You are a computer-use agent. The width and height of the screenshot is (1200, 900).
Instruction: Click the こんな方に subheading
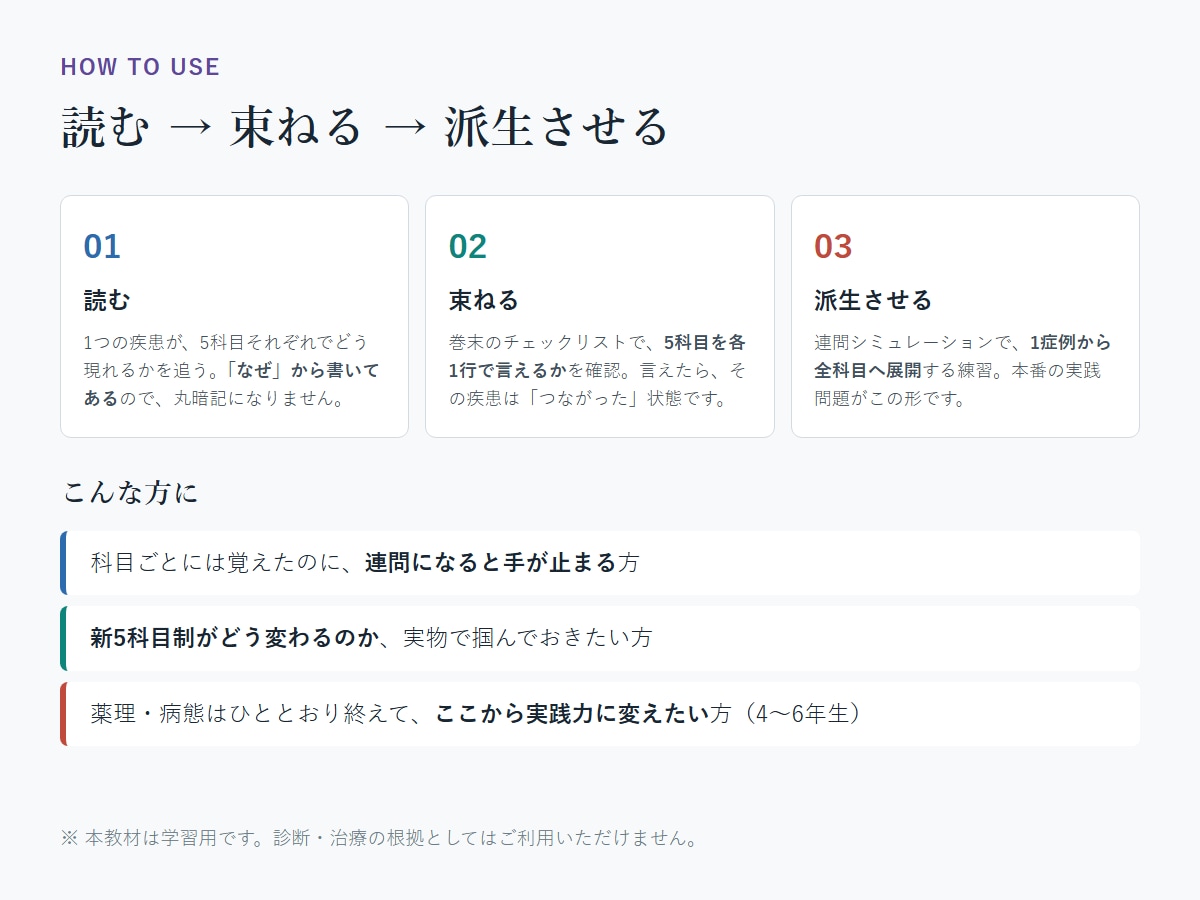(x=130, y=492)
